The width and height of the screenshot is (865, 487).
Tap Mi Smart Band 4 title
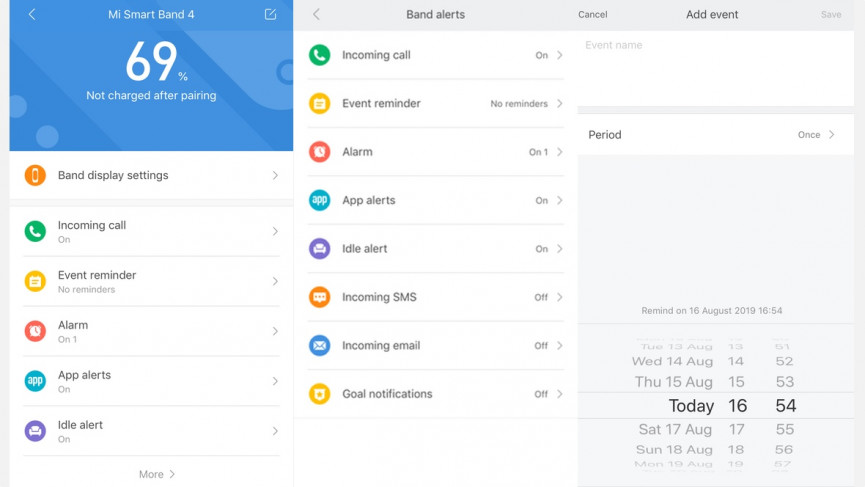[151, 14]
